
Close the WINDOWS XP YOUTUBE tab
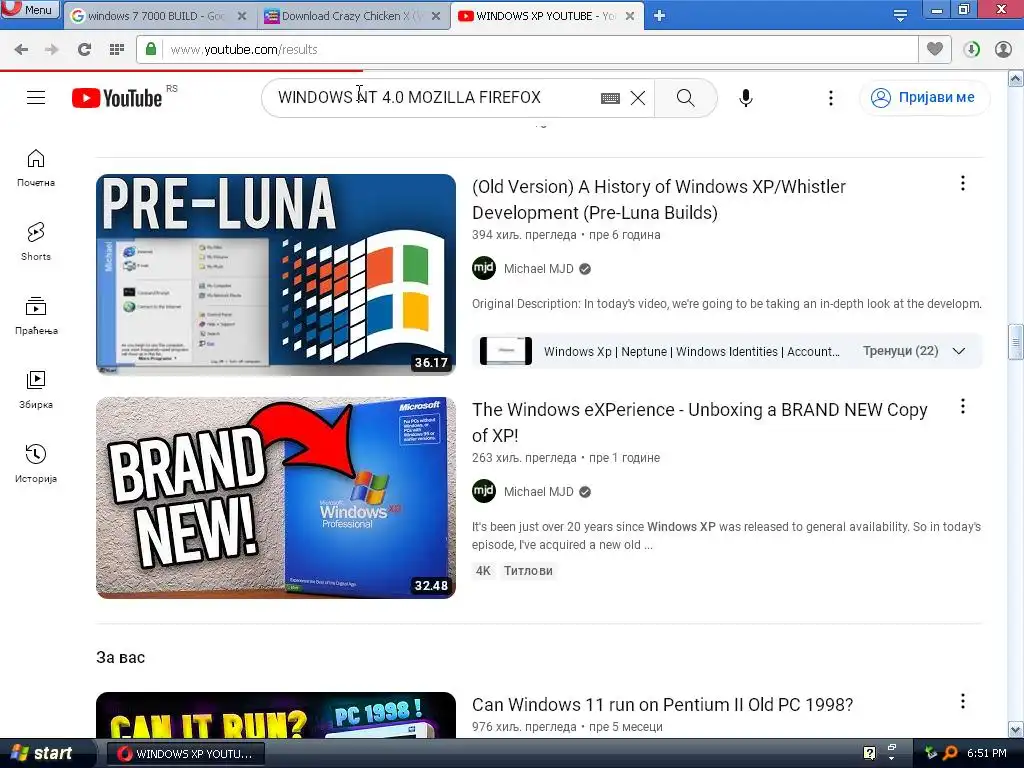630,16
